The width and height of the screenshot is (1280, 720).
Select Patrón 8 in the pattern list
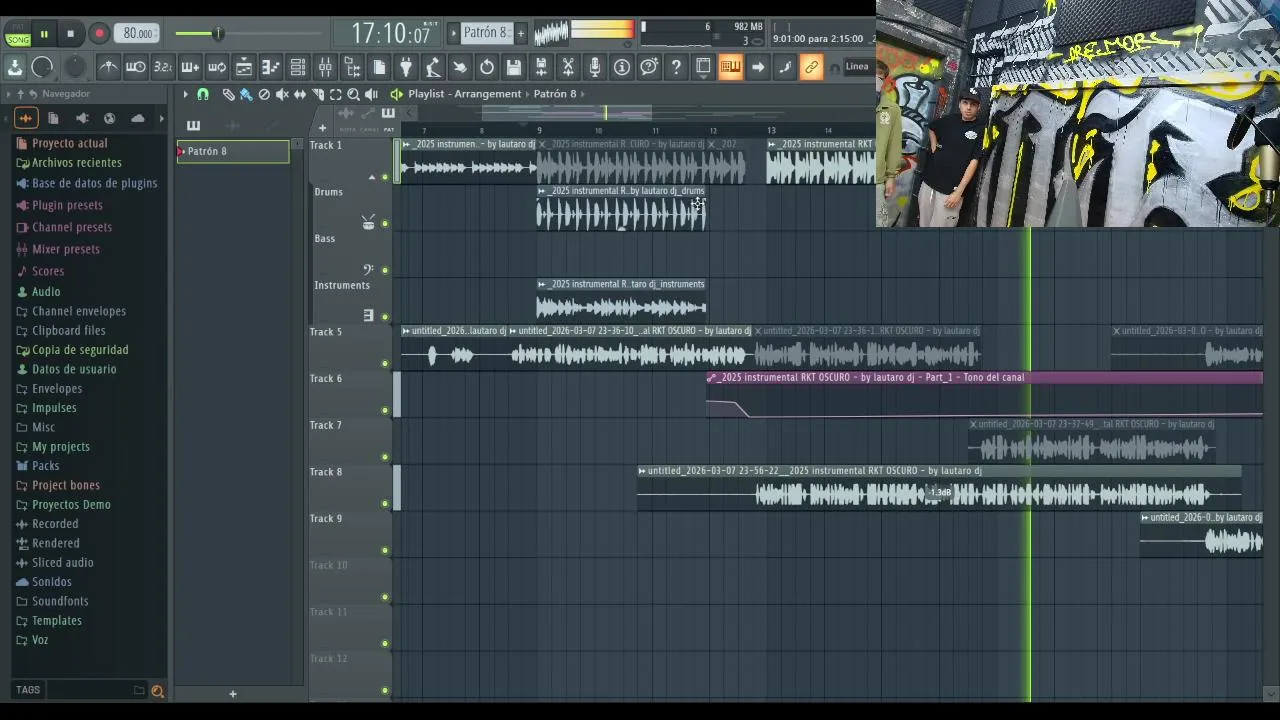pos(233,151)
